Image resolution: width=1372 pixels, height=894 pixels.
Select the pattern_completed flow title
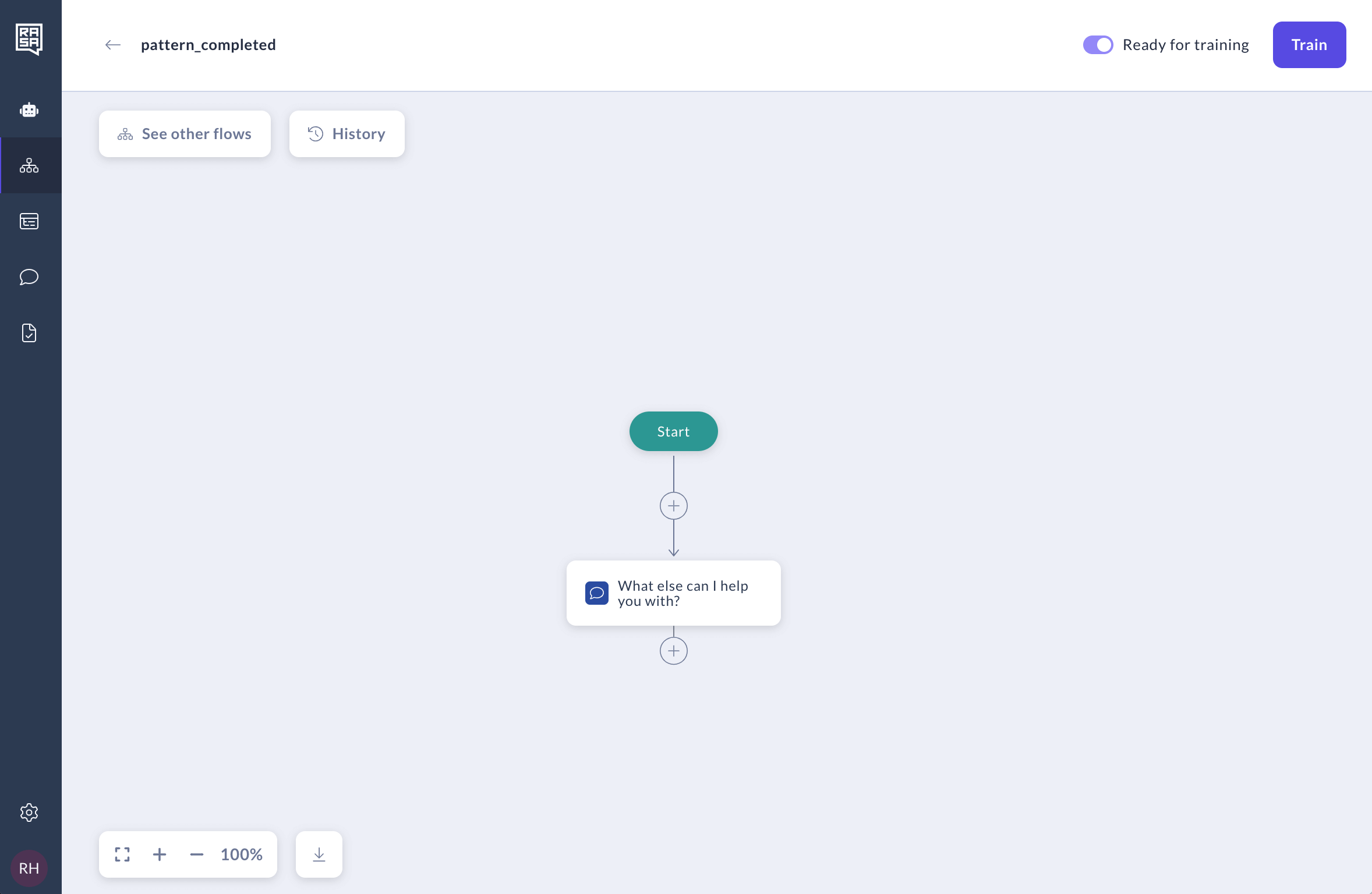pos(208,44)
